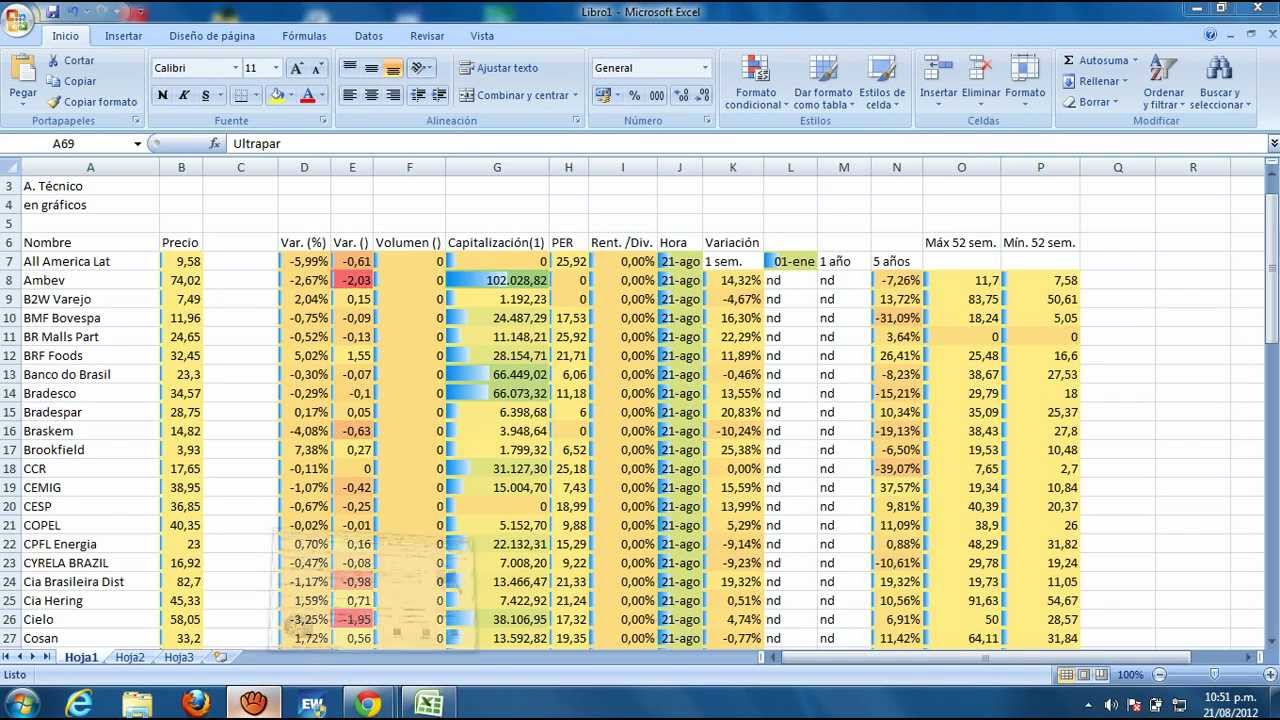Image resolution: width=1280 pixels, height=720 pixels.
Task: Click the Pegar paste icon
Action: tap(23, 70)
